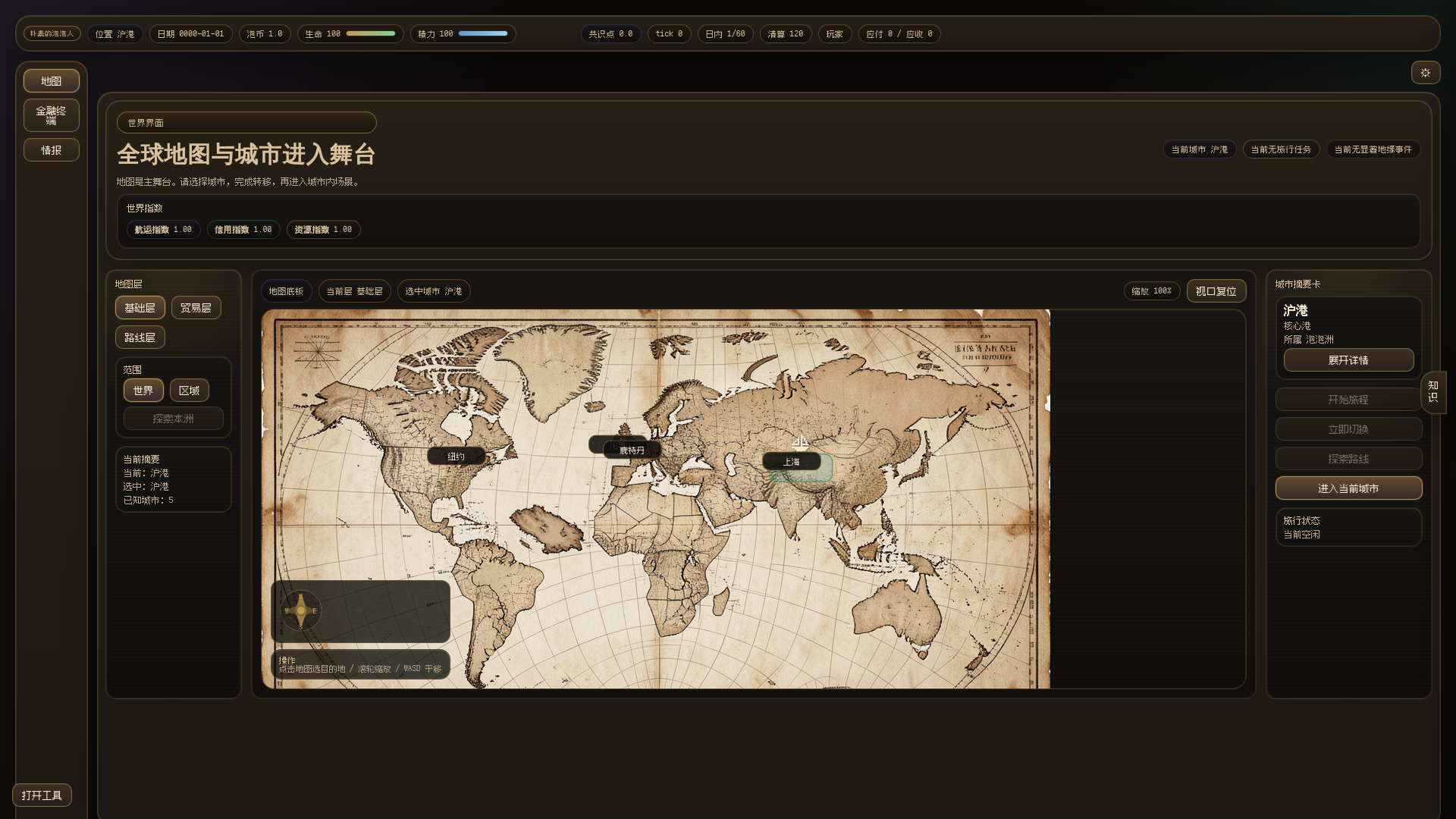Click the 生命 health bar

tap(371, 34)
